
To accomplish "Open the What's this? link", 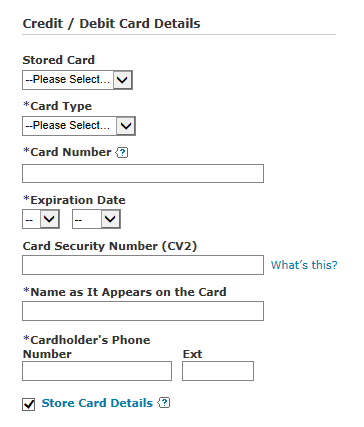I will [304, 265].
